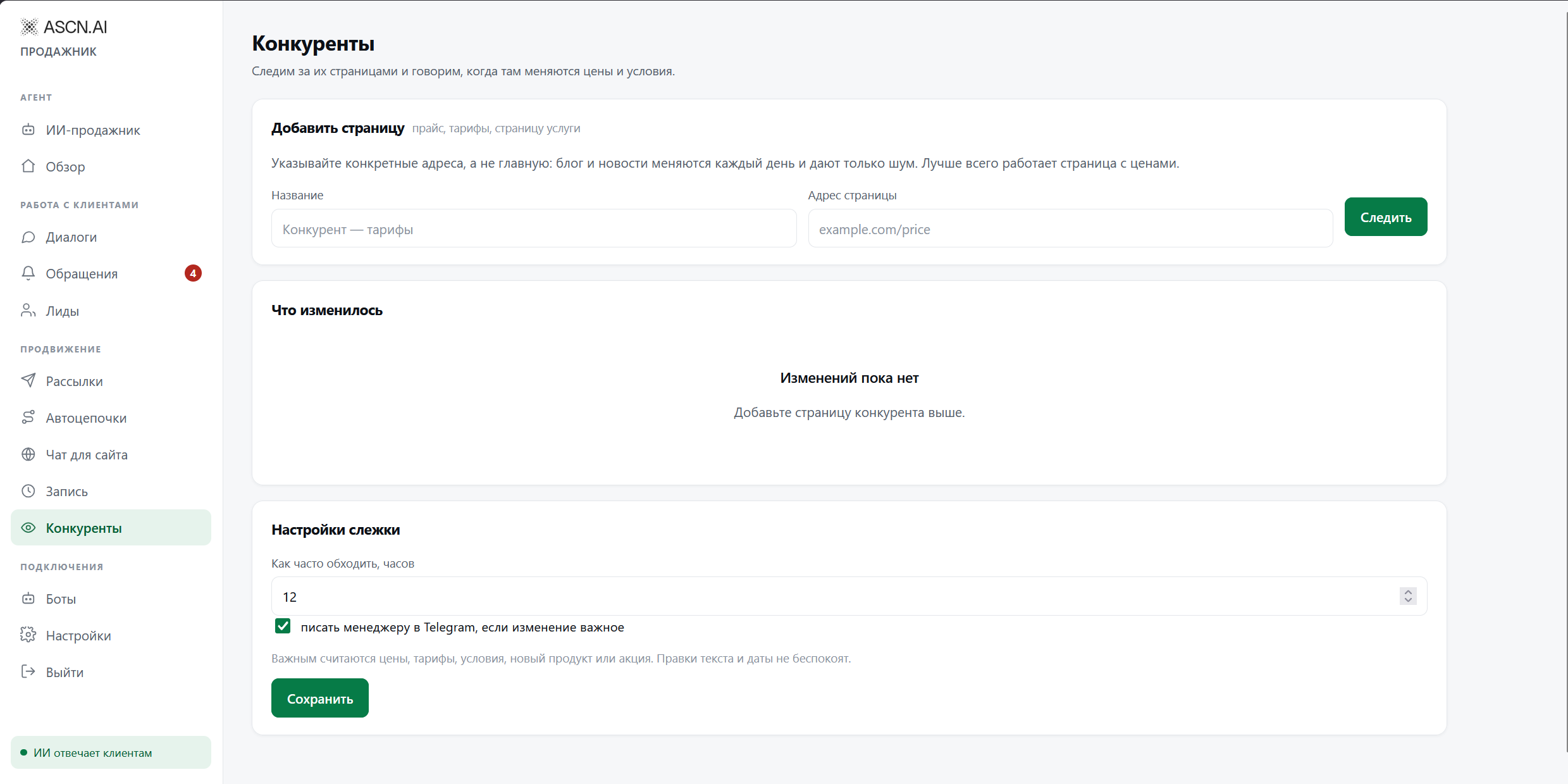Screen dimensions: 1568x784
Task: Click the stepper arrows in hours field
Action: [1408, 596]
